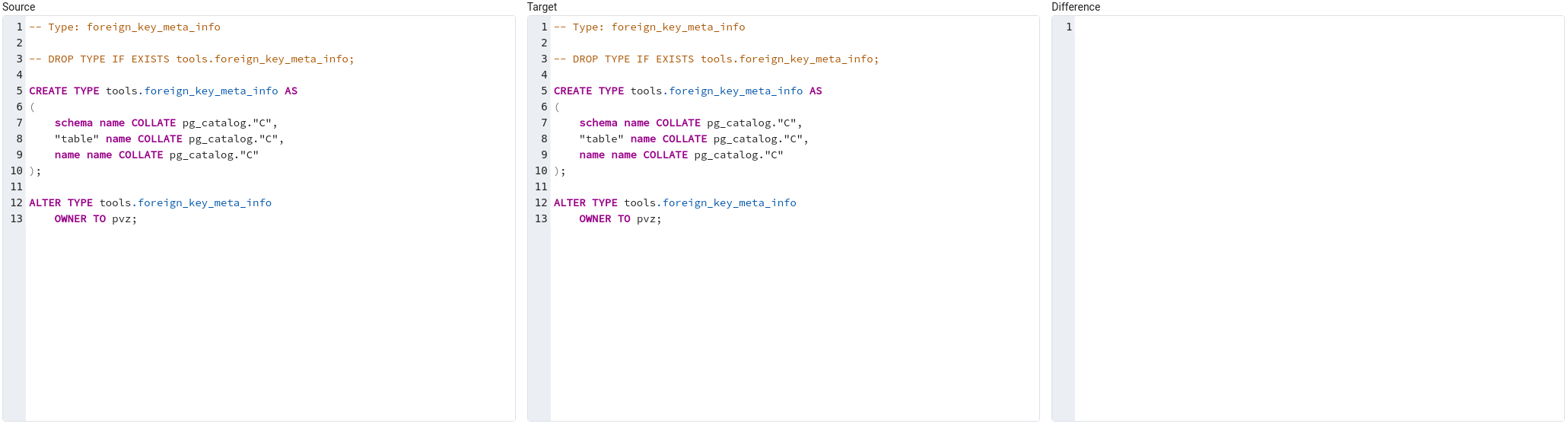Click Source gutter line number 13
Viewport: 1568px width, 427px height.
(x=16, y=218)
